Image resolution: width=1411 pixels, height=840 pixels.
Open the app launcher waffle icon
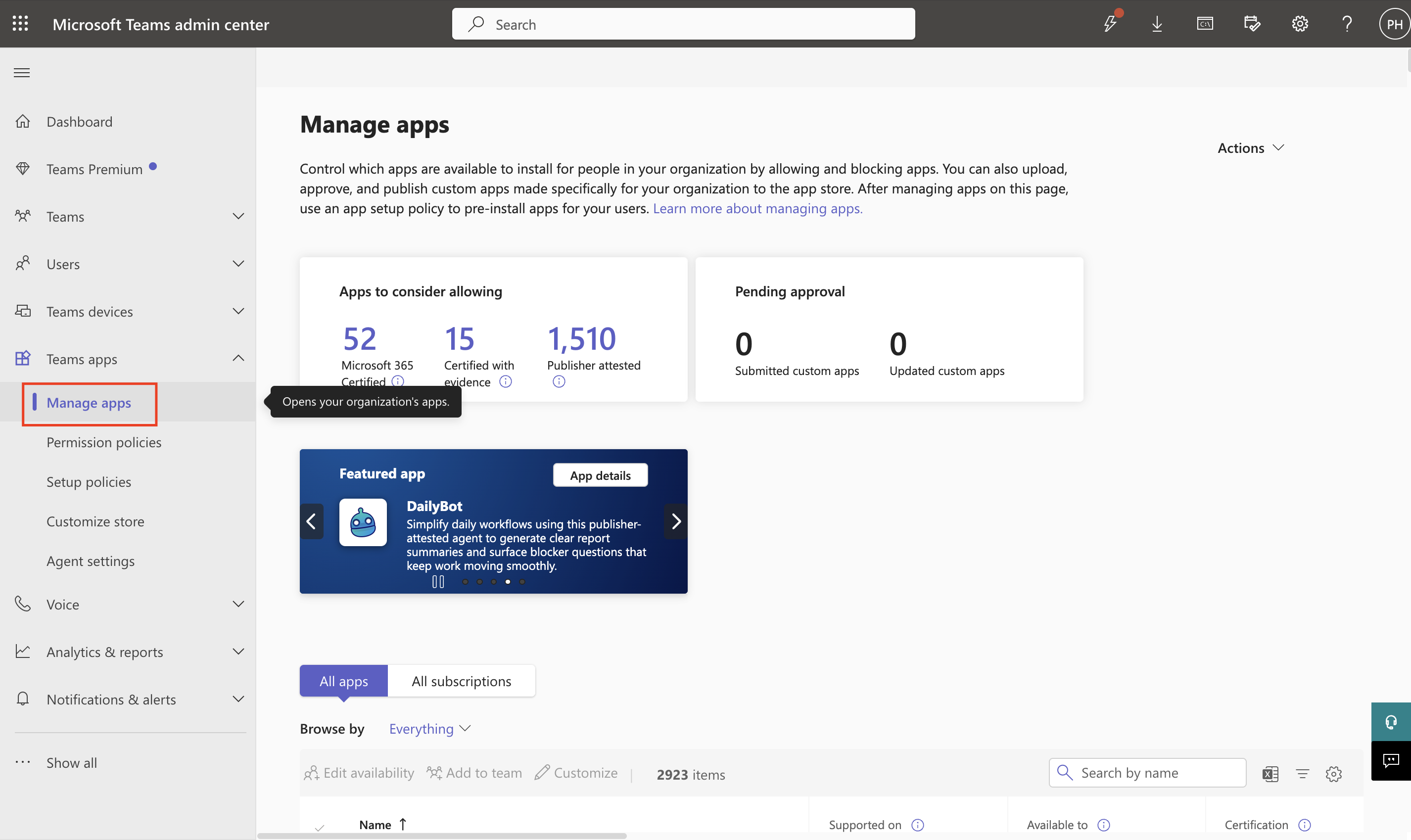(x=20, y=24)
